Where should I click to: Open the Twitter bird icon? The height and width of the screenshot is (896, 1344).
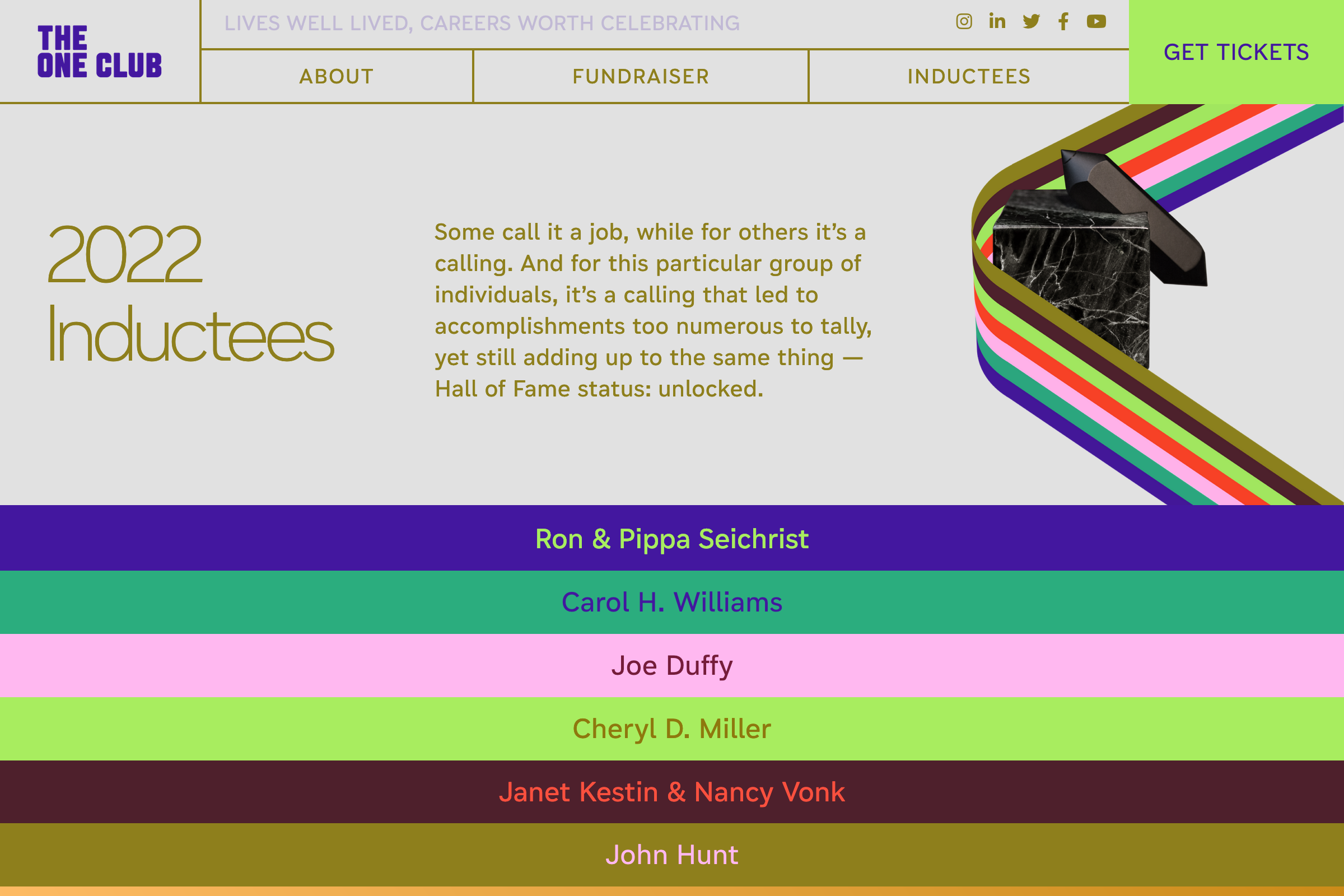pyautogui.click(x=1031, y=22)
